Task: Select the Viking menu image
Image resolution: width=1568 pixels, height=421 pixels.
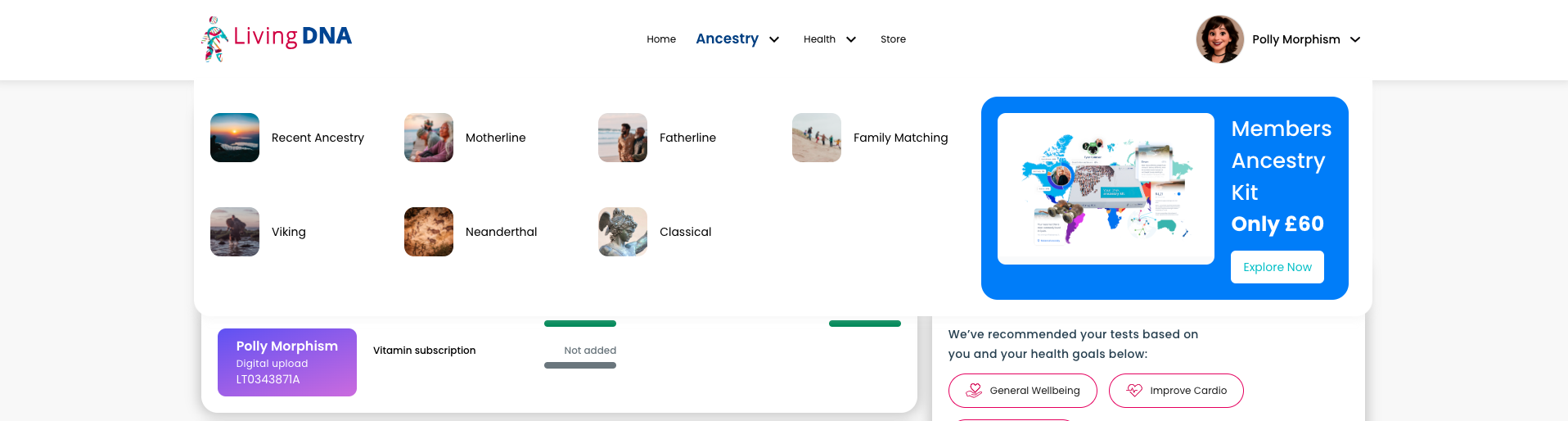Action: pos(235,232)
